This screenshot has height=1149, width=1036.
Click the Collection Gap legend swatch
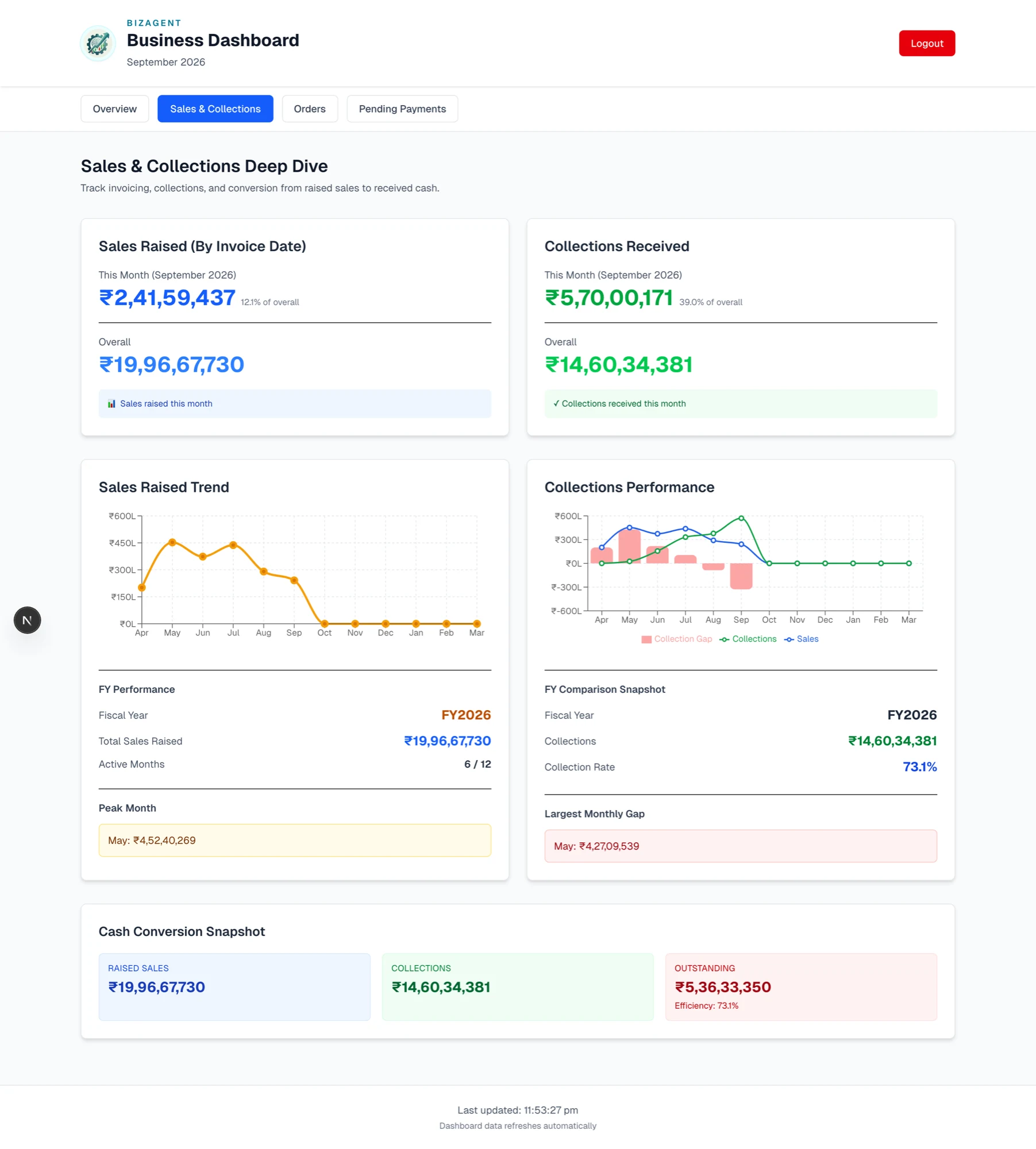(x=646, y=639)
